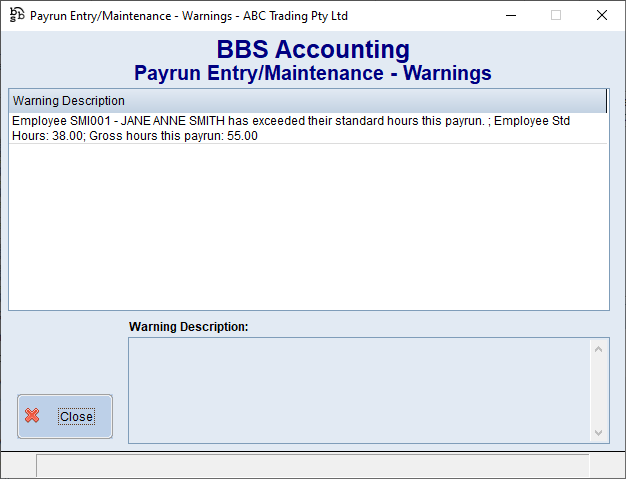Select the JANE ANNE SMITH warning row
The width and height of the screenshot is (626, 479).
click(290, 128)
